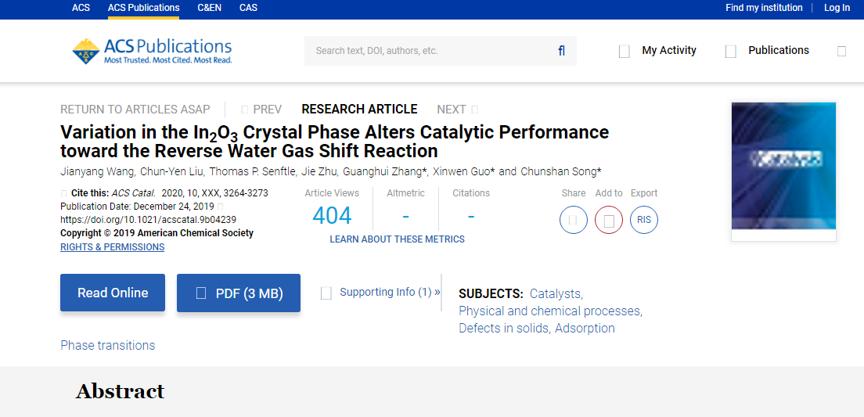The image size is (864, 417).
Task: Click the Add to circle icon
Action: coord(608,219)
